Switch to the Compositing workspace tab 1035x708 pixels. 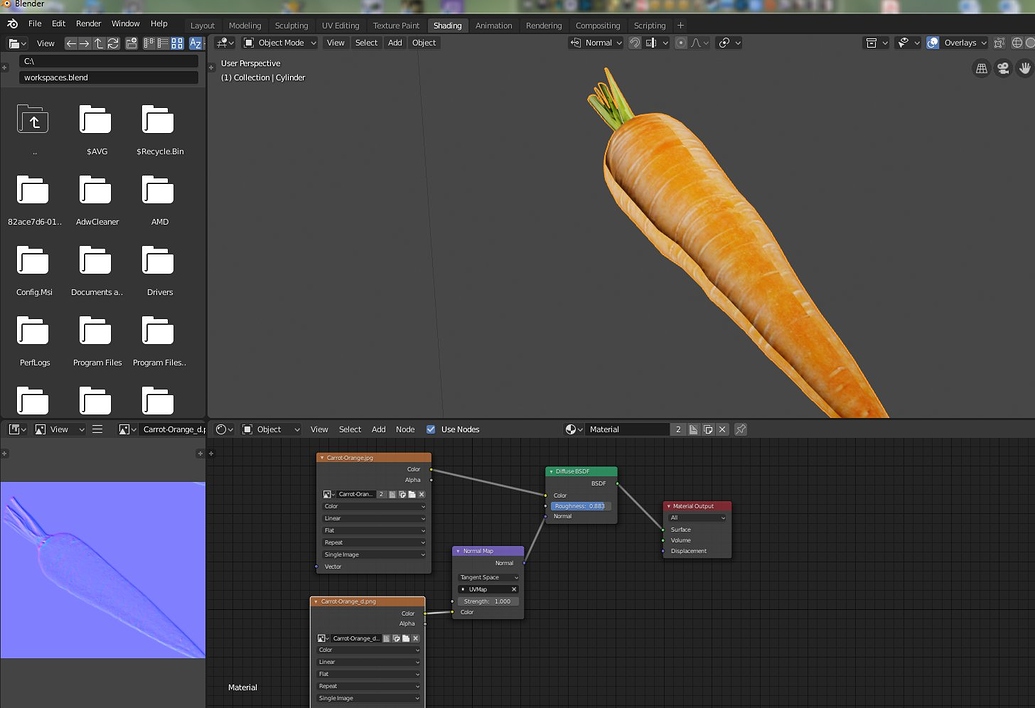coord(598,25)
